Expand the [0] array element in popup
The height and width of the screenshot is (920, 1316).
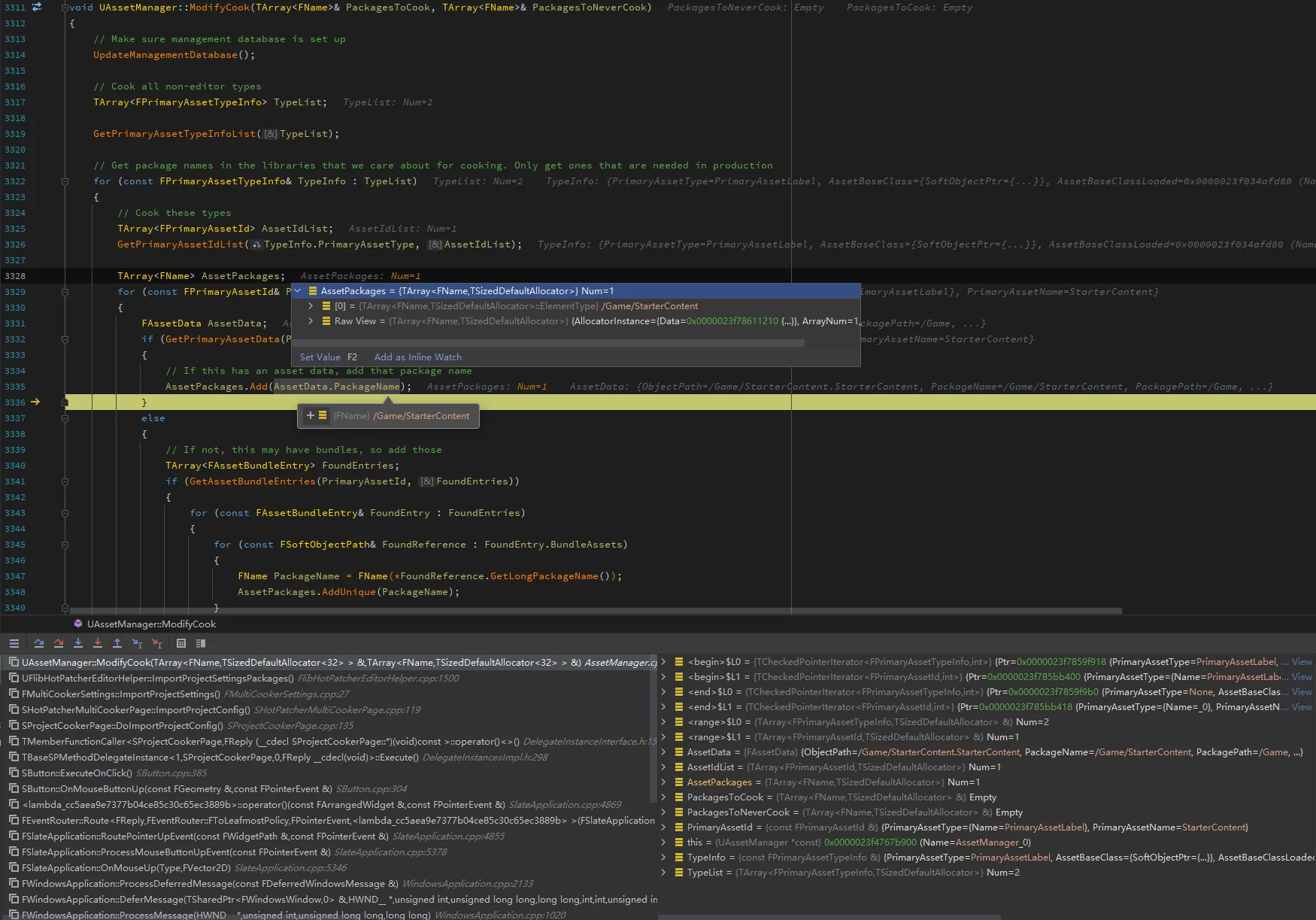(x=311, y=306)
